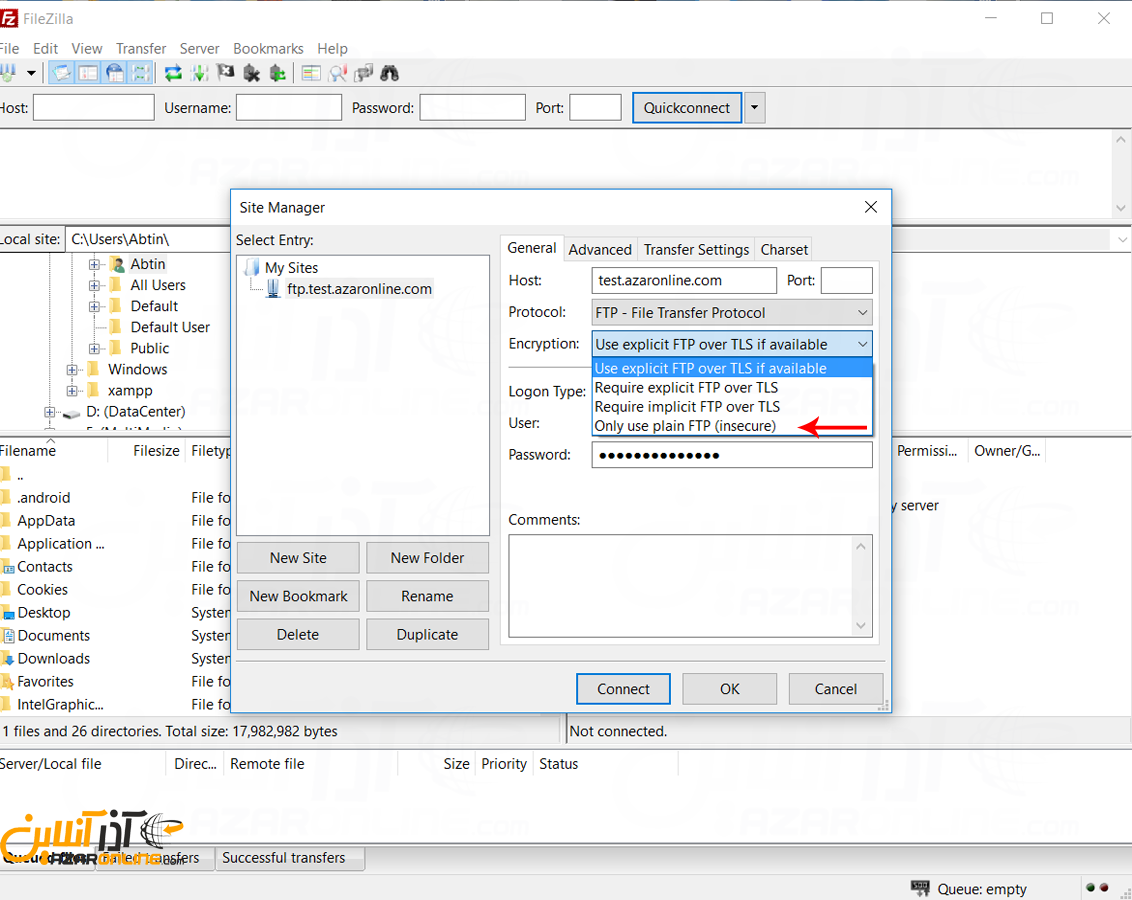Click the process queue green-arrow icon

tap(199, 73)
